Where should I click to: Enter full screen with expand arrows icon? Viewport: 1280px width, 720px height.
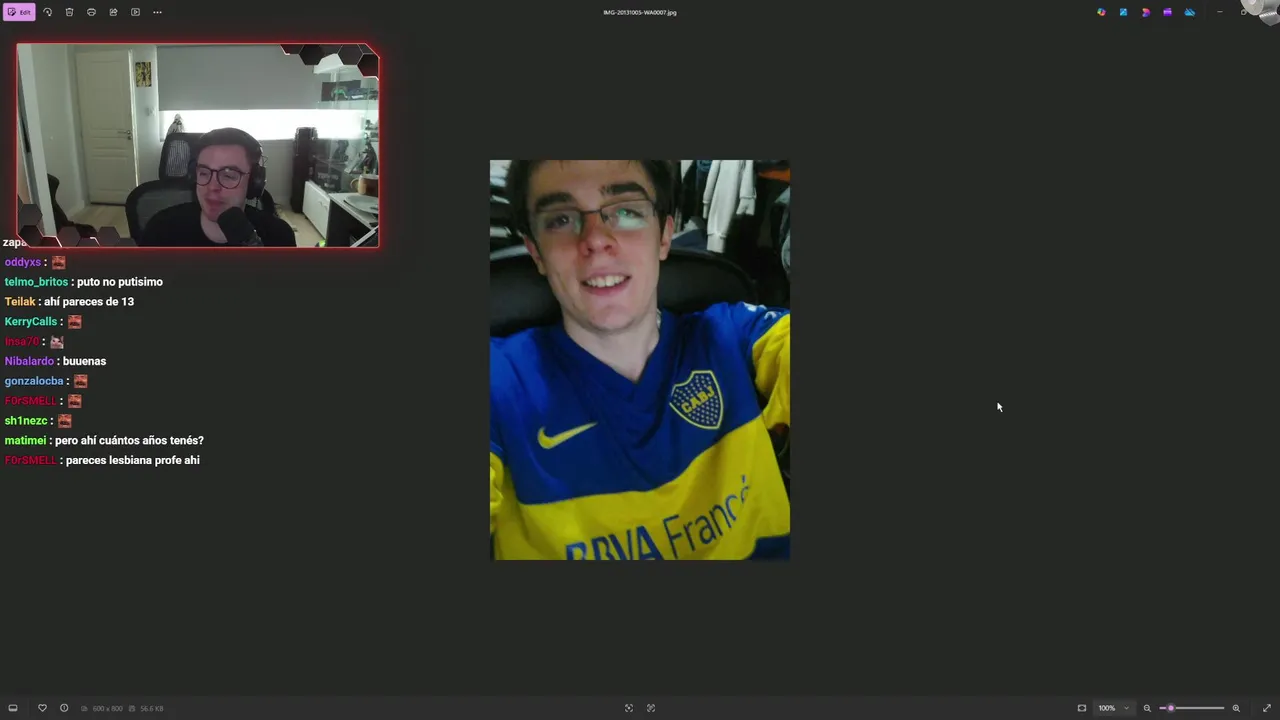(x=1267, y=708)
